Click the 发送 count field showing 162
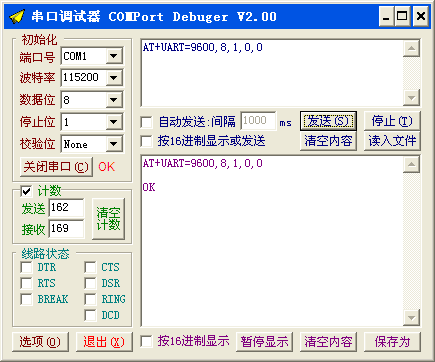The image size is (435, 362). (x=66, y=208)
